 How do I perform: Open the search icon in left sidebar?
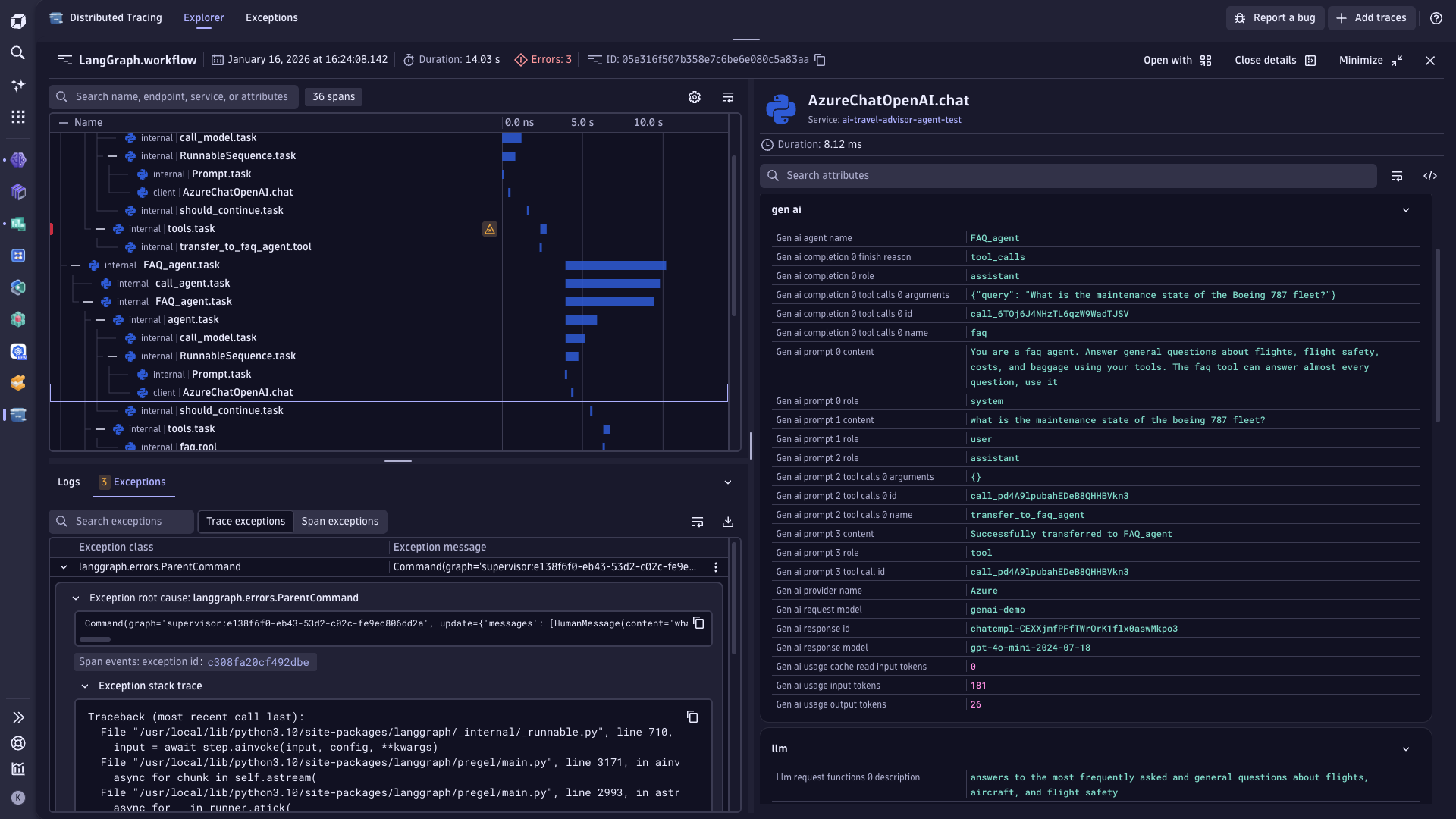pyautogui.click(x=18, y=53)
